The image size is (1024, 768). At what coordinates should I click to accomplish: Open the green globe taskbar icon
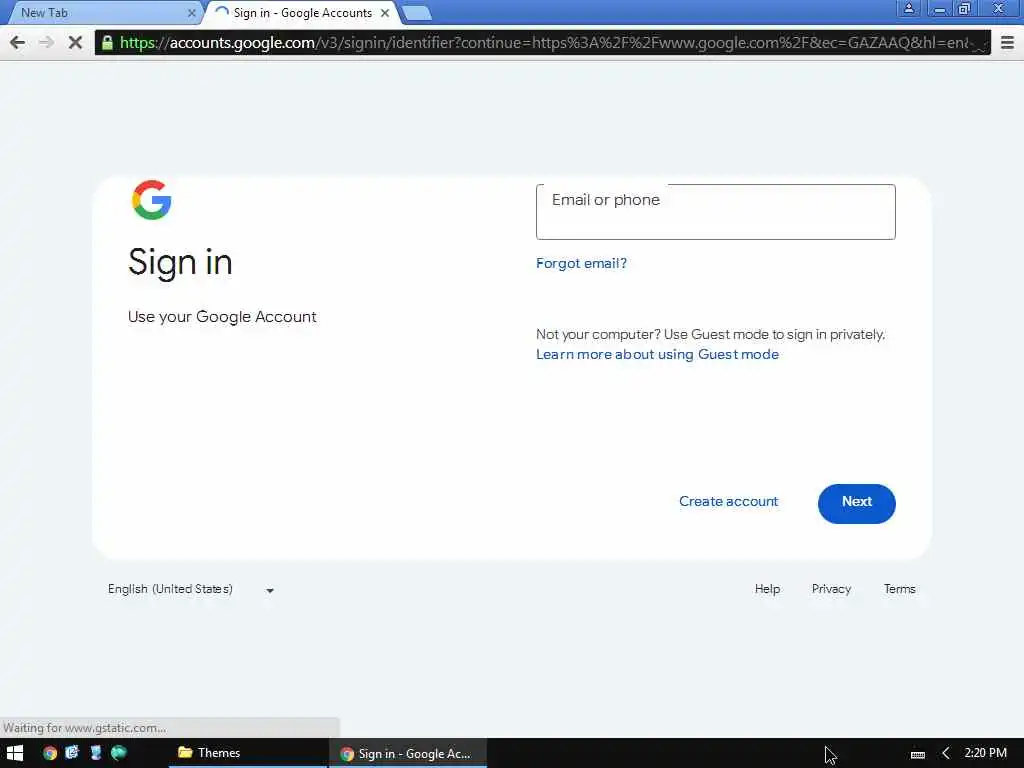118,752
